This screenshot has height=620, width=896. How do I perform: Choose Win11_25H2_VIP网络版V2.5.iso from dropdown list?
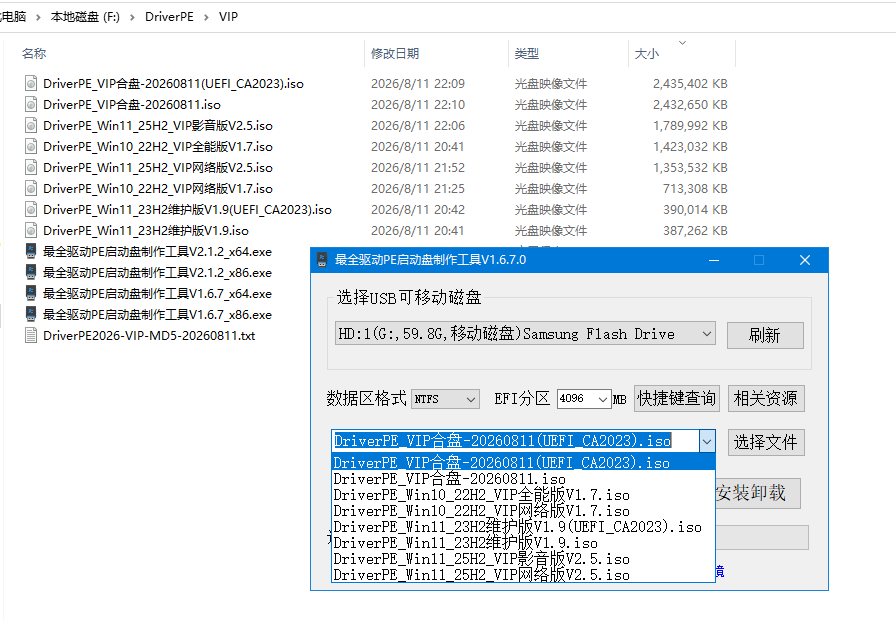[523, 575]
